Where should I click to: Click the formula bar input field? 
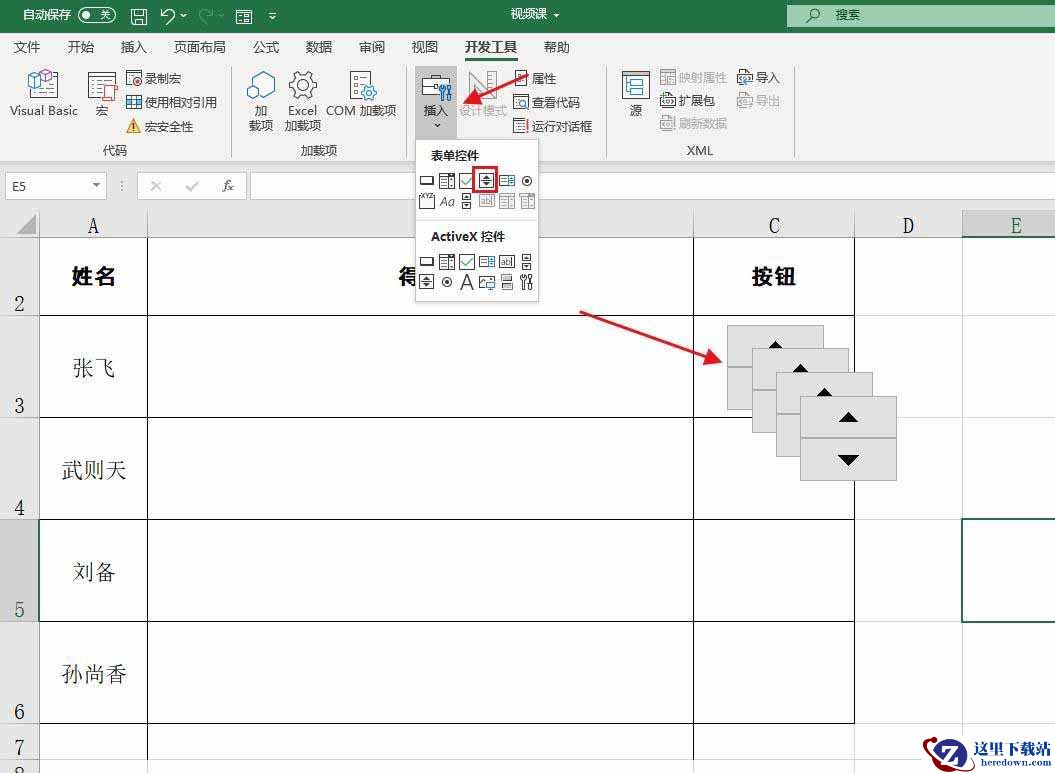pos(651,186)
